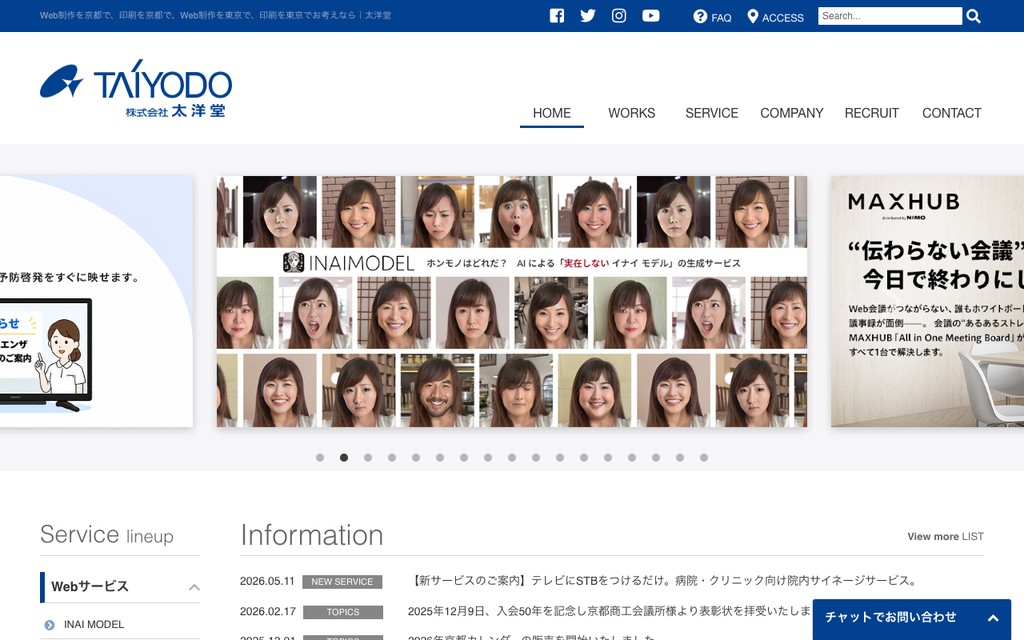1024x640 pixels.
Task: Select the fourth carousel dot
Action: coord(392,458)
